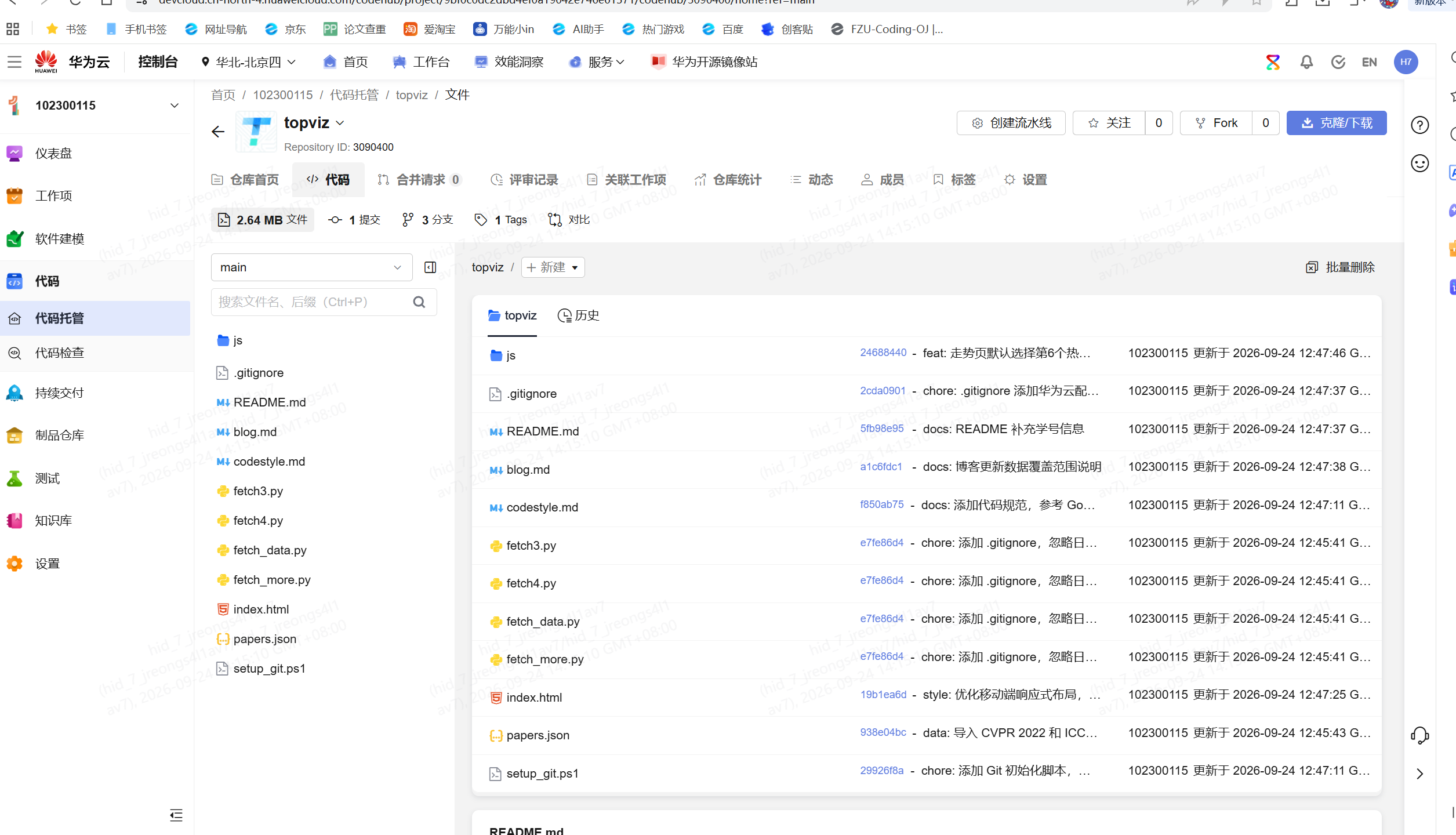1456x835 pixels.
Task: Expand the 服务 menu in the header
Action: (x=598, y=62)
